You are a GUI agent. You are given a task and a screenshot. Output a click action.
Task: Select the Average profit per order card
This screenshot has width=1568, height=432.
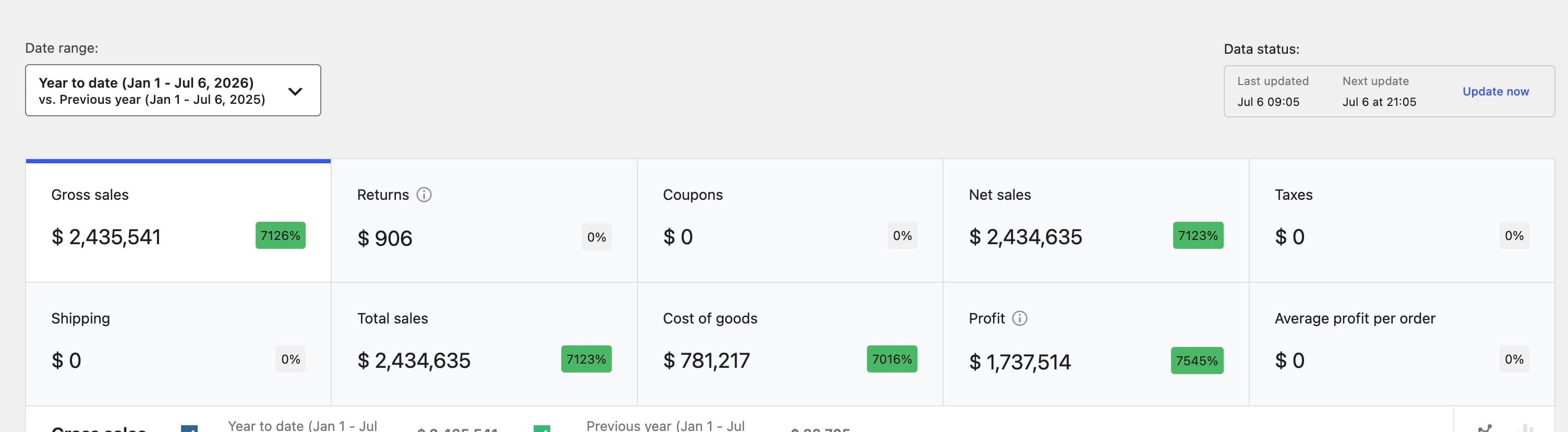tap(1402, 344)
